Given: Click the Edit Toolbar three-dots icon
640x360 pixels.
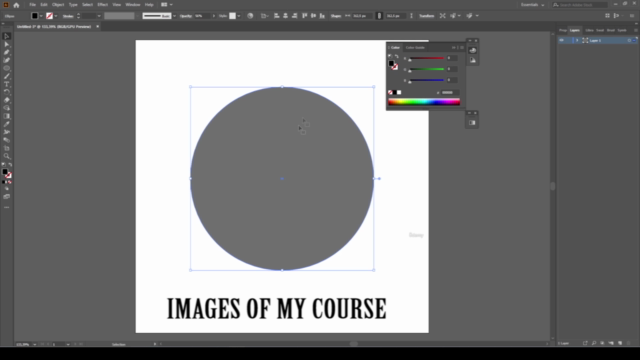Looking at the screenshot, I should (7, 207).
